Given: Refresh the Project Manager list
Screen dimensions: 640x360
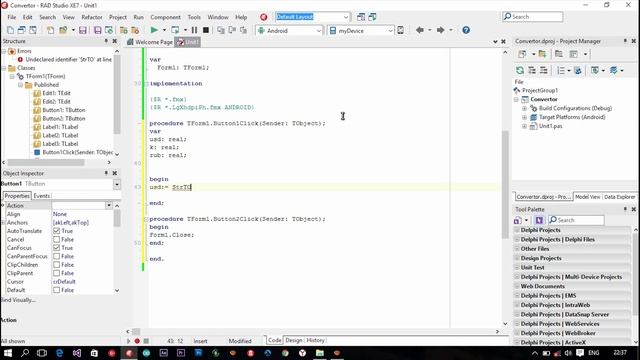Looking at the screenshot, I should pyautogui.click(x=520, y=71).
